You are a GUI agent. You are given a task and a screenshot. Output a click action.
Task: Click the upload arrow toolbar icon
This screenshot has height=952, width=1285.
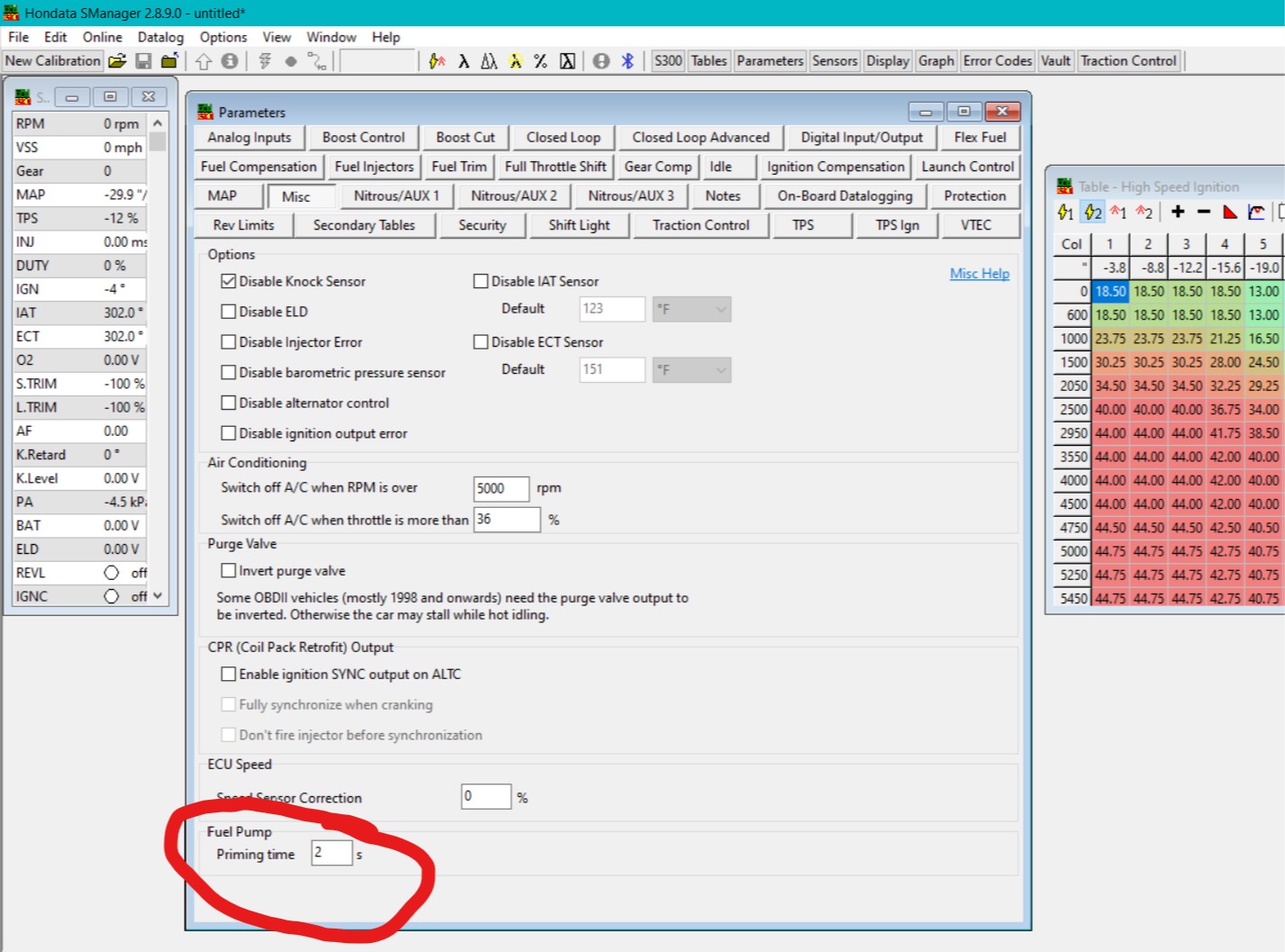204,61
